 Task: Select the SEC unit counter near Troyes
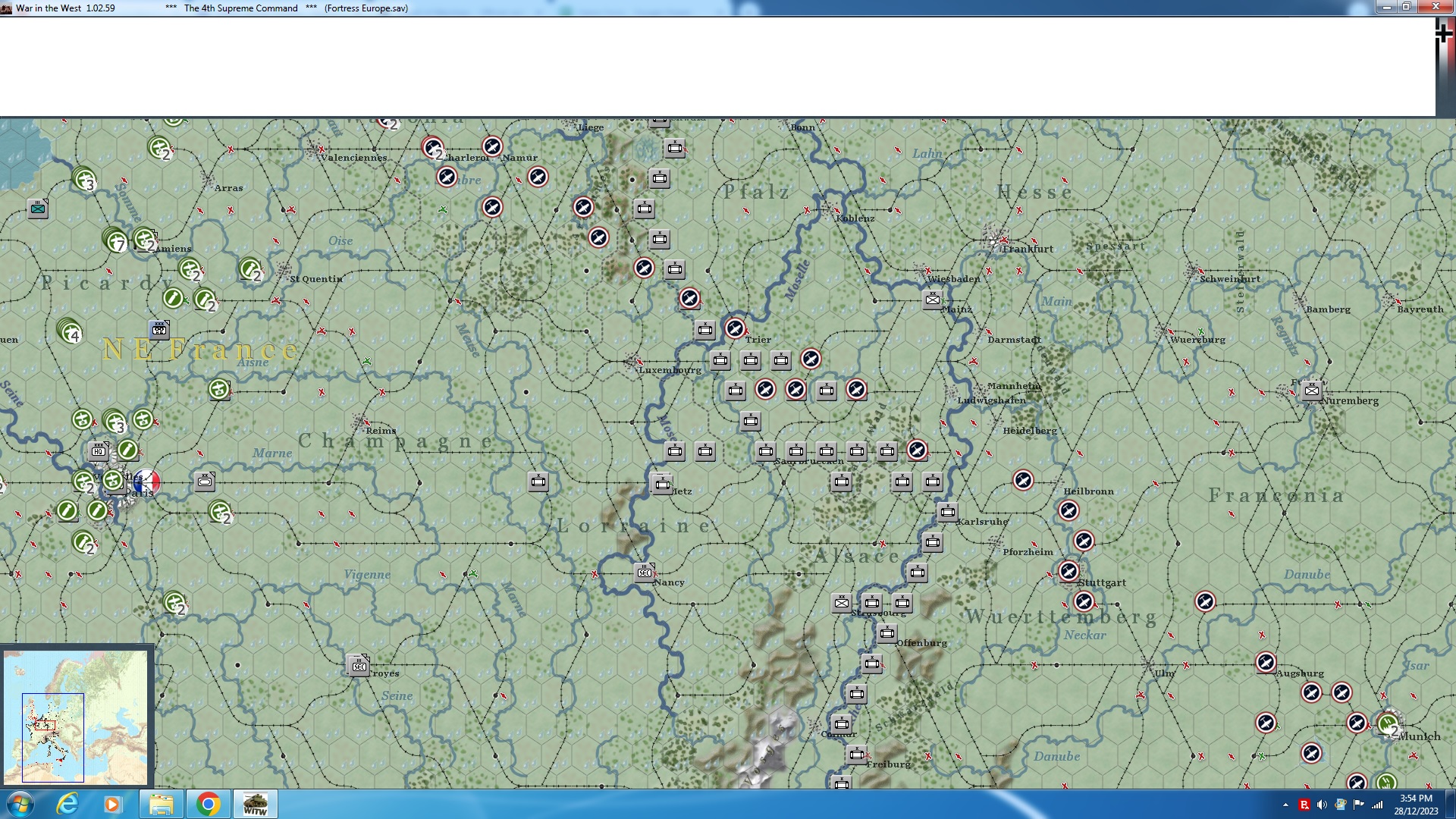coord(359,667)
